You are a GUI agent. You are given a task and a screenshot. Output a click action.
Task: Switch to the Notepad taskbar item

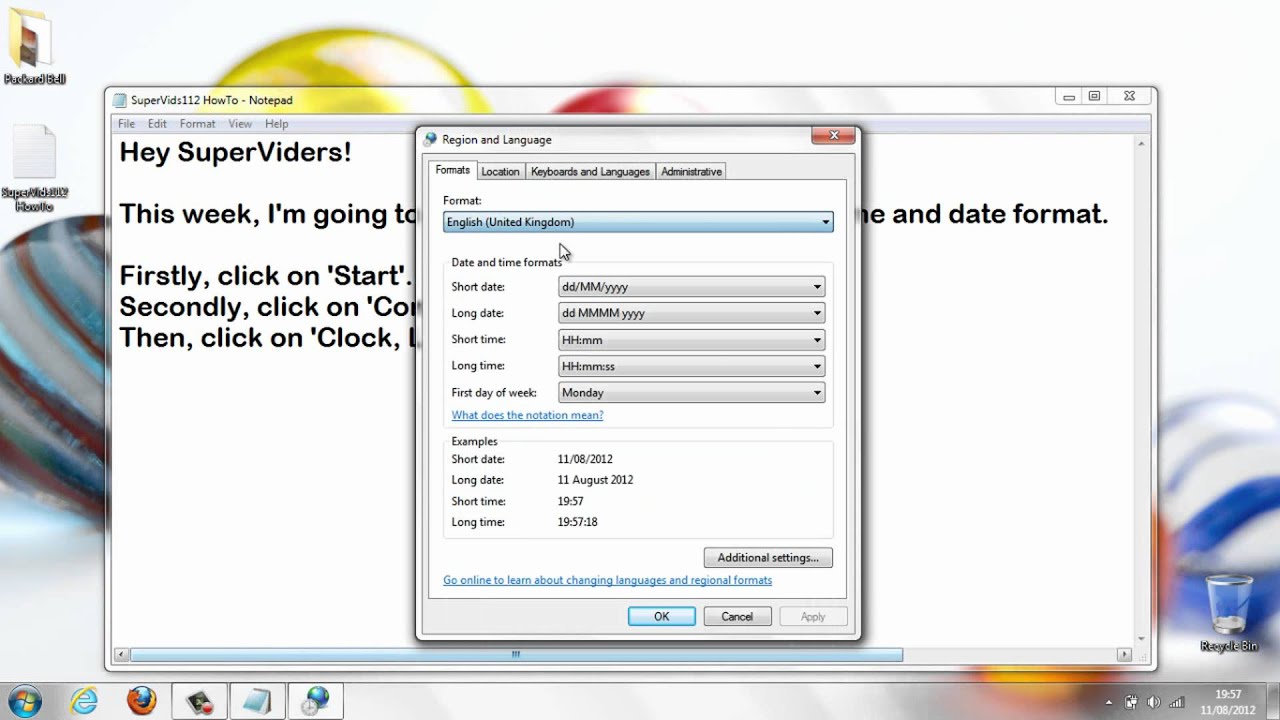257,700
